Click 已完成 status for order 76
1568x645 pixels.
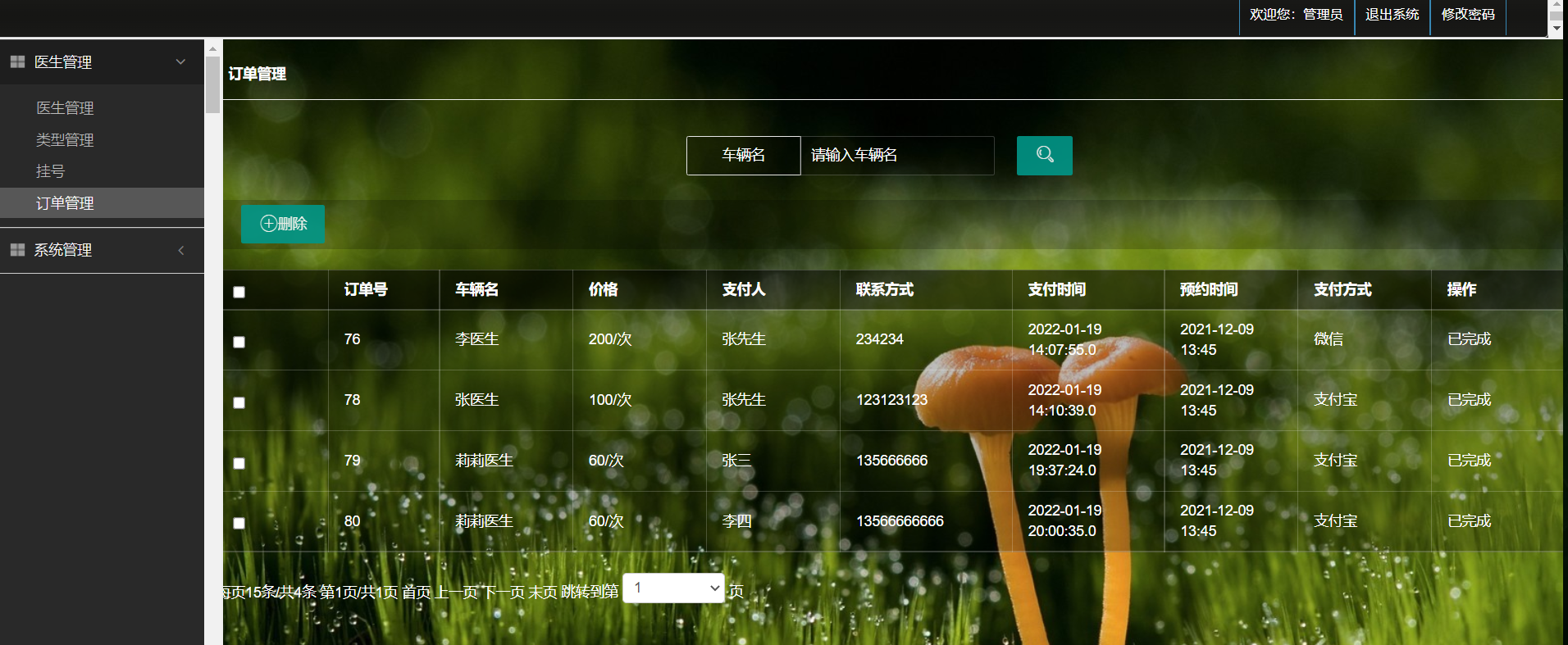1469,339
